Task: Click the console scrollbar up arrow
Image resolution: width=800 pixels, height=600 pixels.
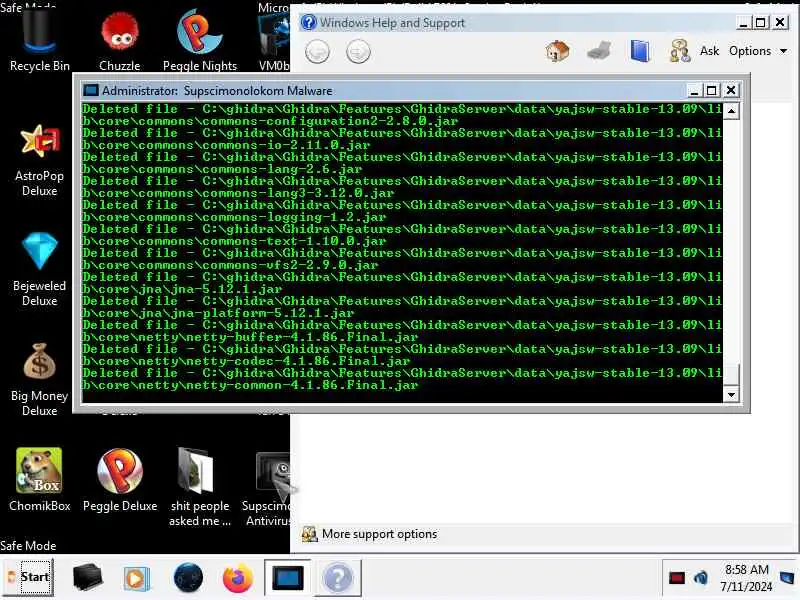Action: (731, 111)
